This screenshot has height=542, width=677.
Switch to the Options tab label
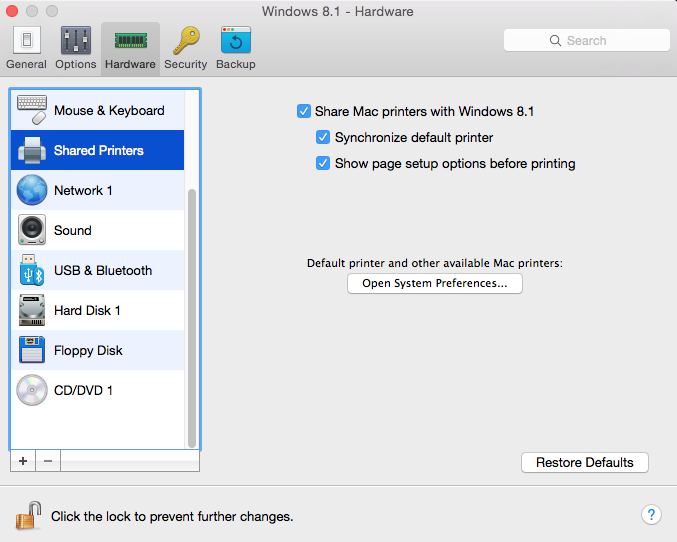76,64
